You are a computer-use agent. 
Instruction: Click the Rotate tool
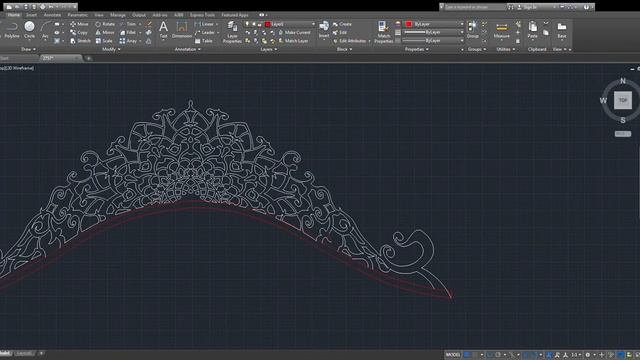click(x=105, y=24)
